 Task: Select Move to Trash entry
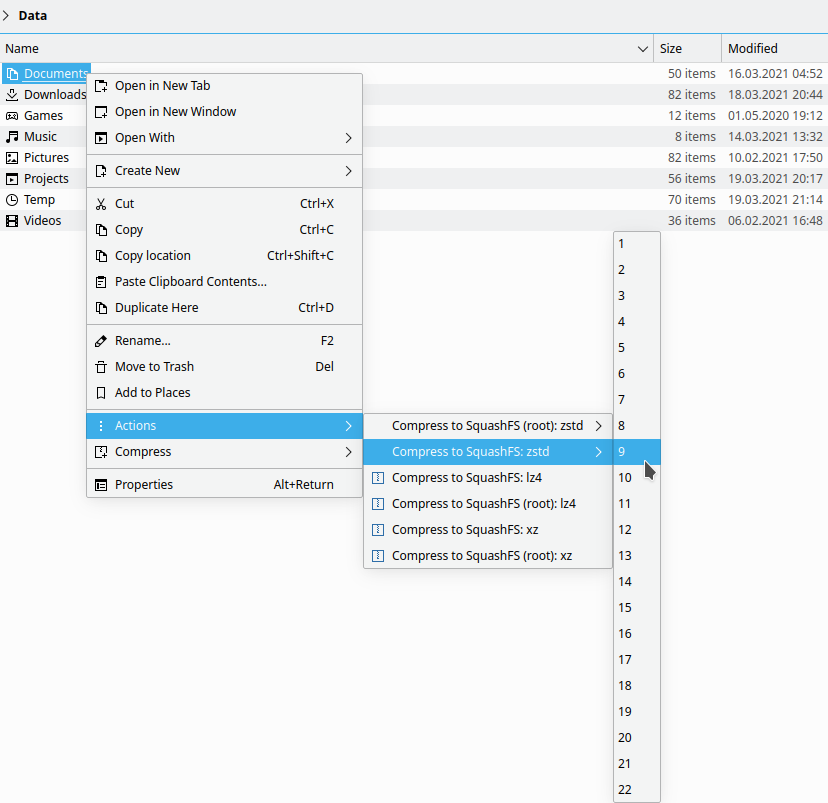point(224,367)
